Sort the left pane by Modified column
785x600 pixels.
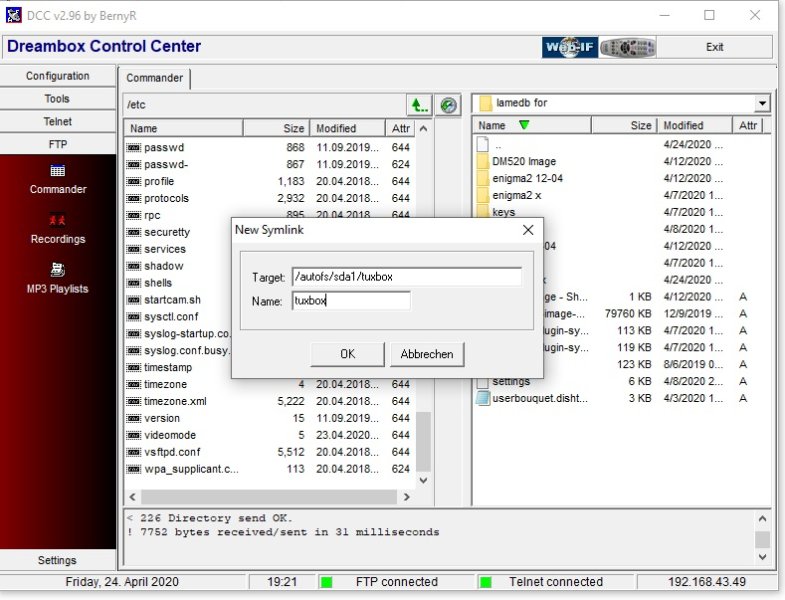tap(347, 129)
